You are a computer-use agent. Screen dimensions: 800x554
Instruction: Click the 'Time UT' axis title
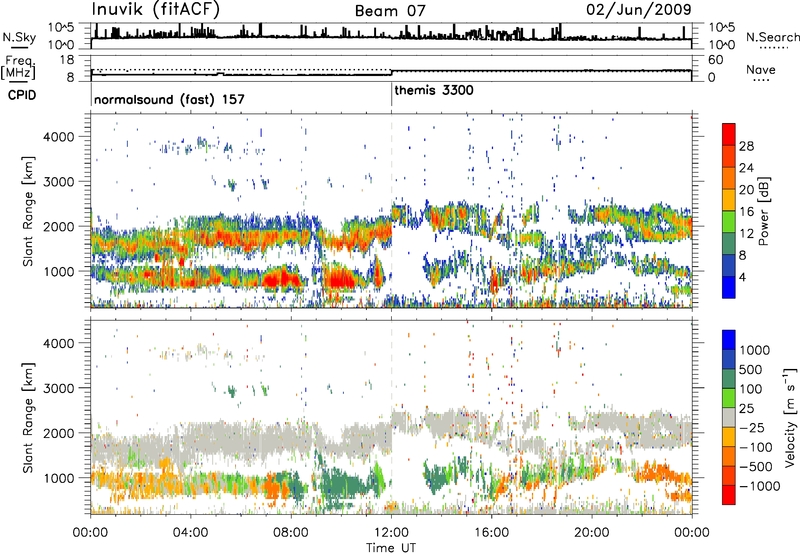pyautogui.click(x=391, y=548)
